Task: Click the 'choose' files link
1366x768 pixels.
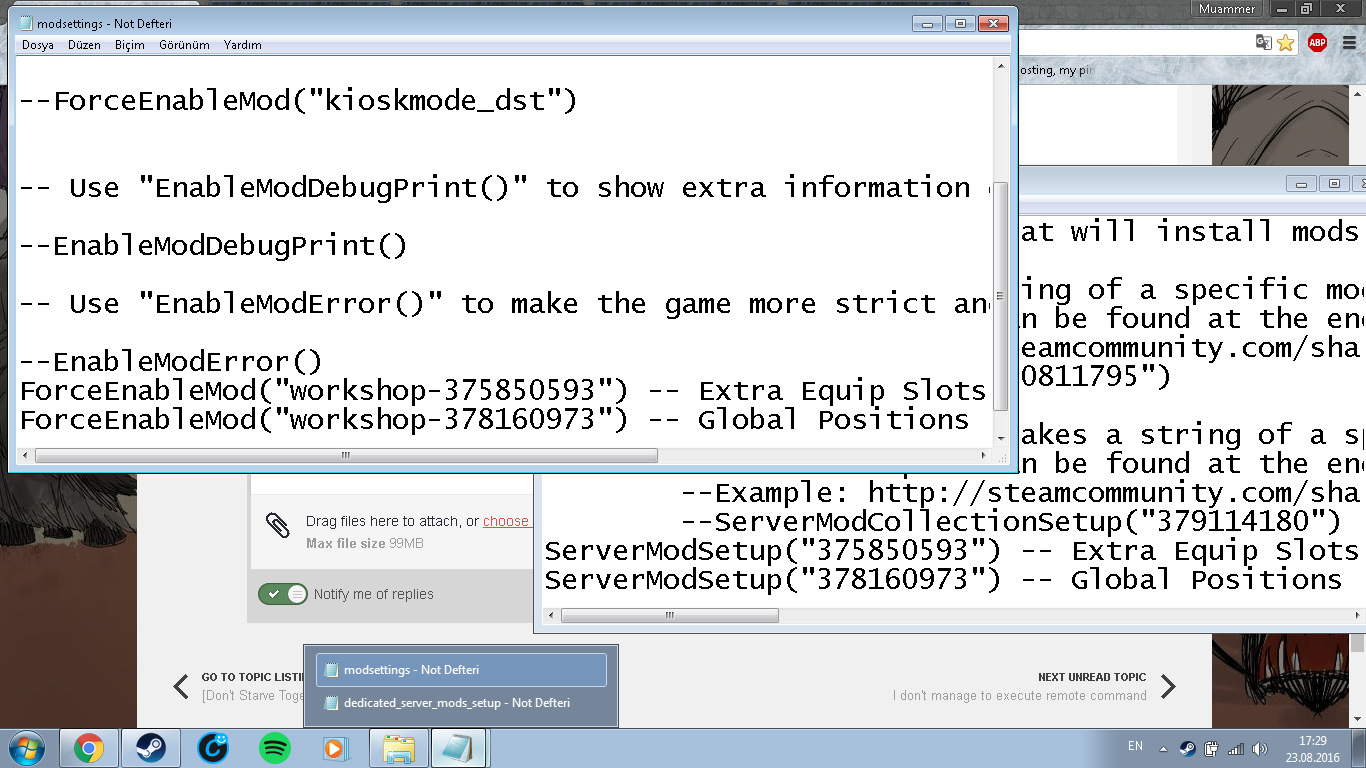Action: (x=506, y=521)
